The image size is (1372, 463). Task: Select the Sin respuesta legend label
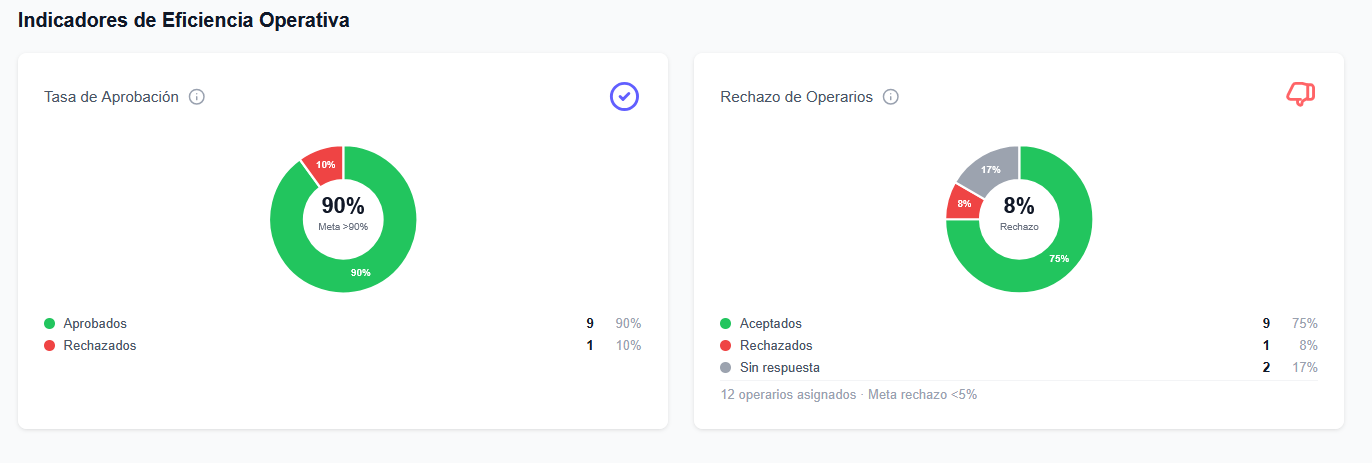tap(780, 368)
